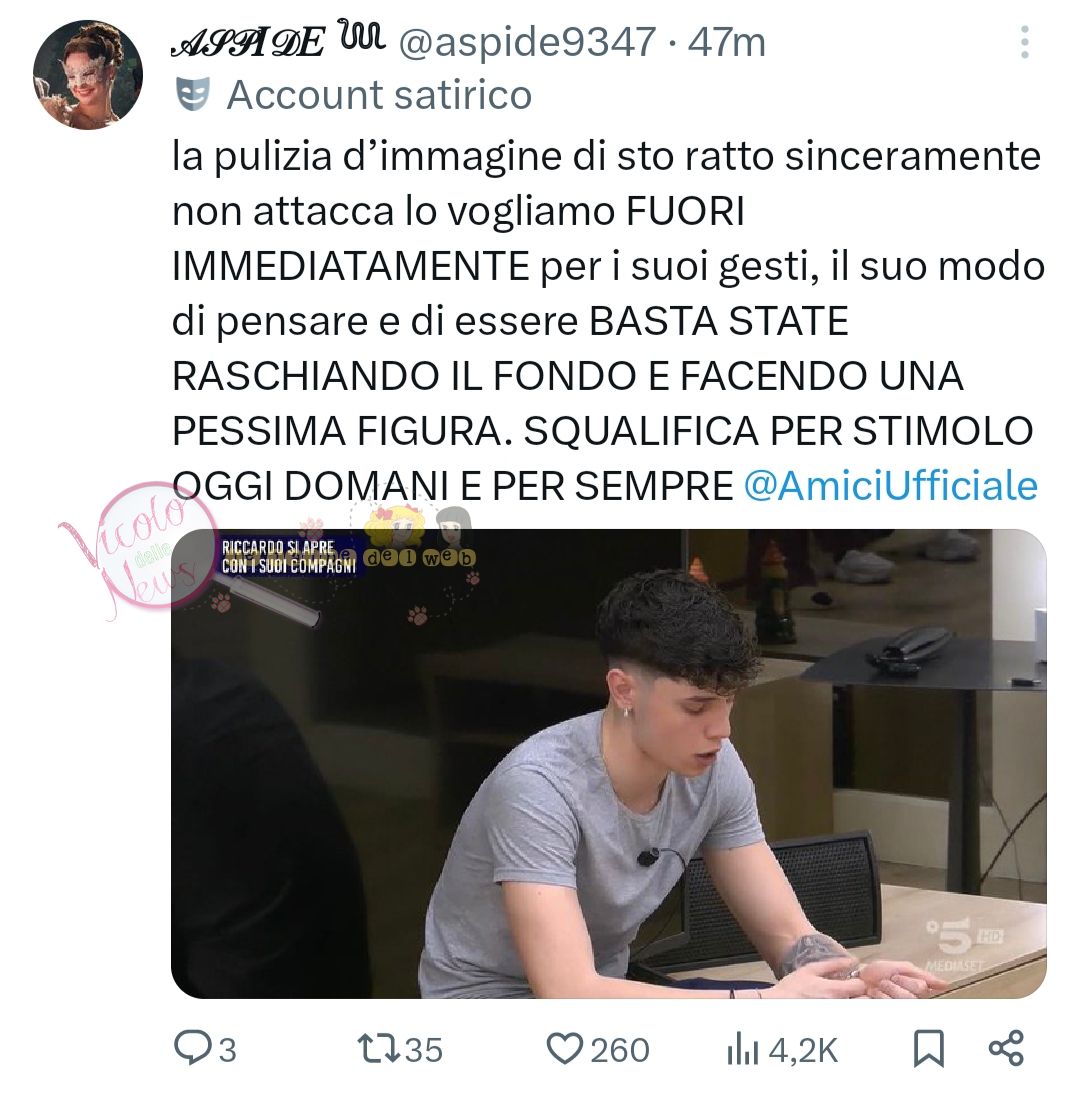
Task: Click the 4,2K views count
Action: pyautogui.click(x=803, y=1050)
